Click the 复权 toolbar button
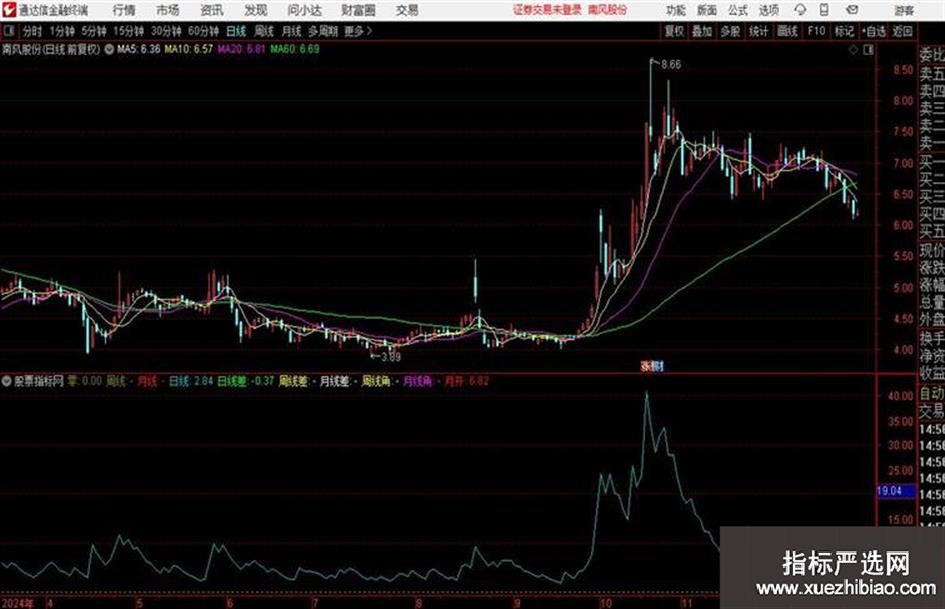Viewport: 945px width, 609px height. [x=674, y=31]
